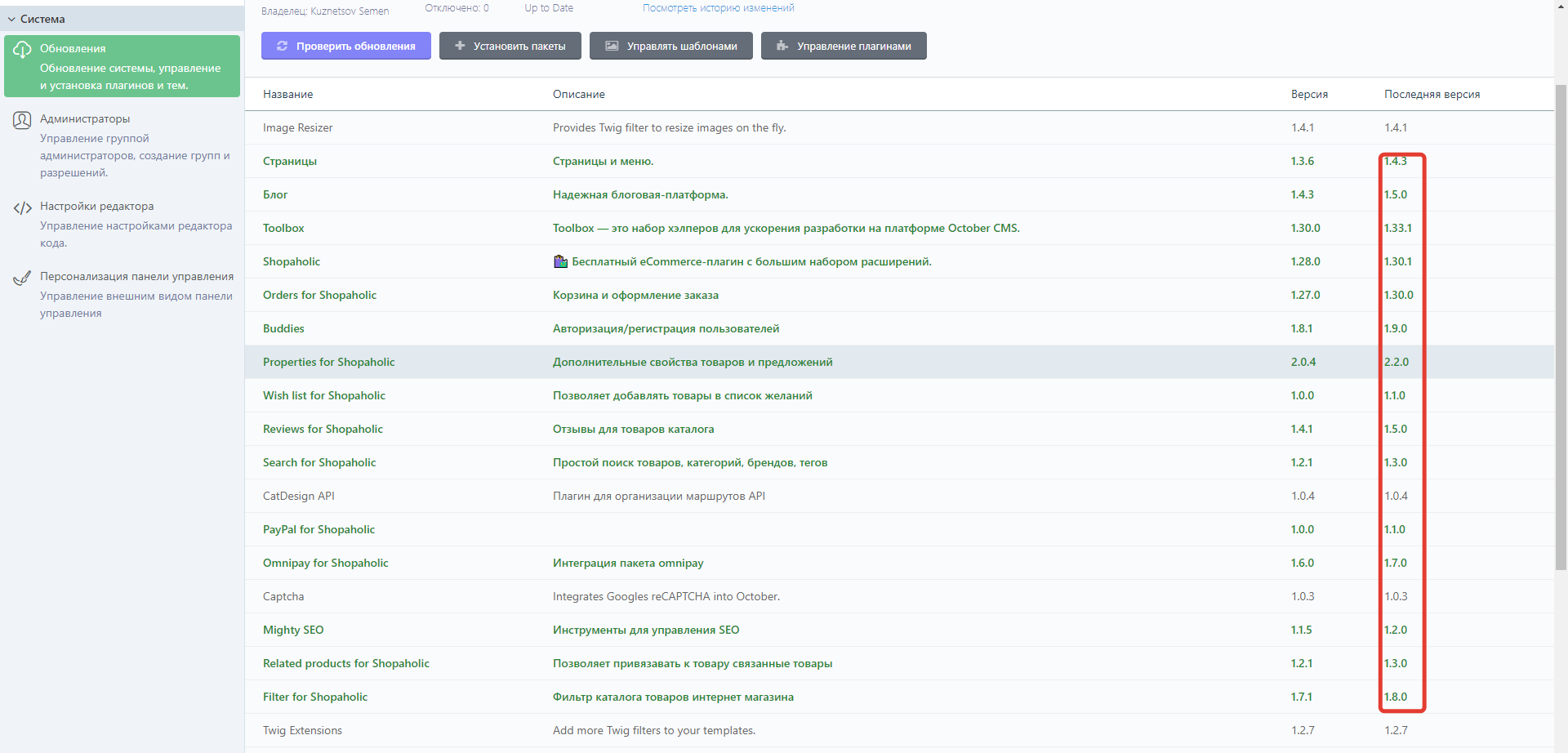Open Toolbox plugin row
1568x753 pixels.
[899, 228]
